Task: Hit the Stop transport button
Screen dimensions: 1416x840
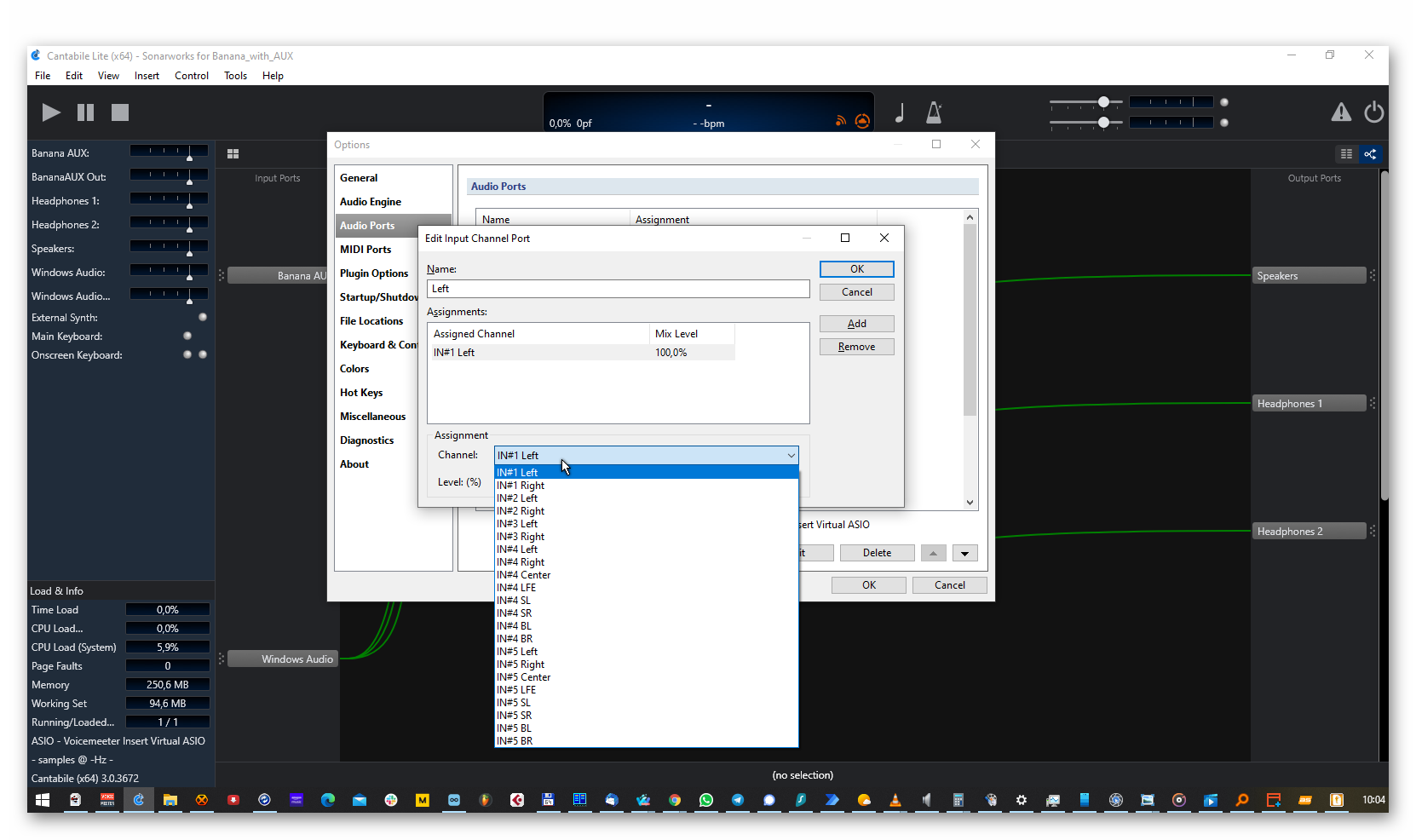Action: coord(120,112)
